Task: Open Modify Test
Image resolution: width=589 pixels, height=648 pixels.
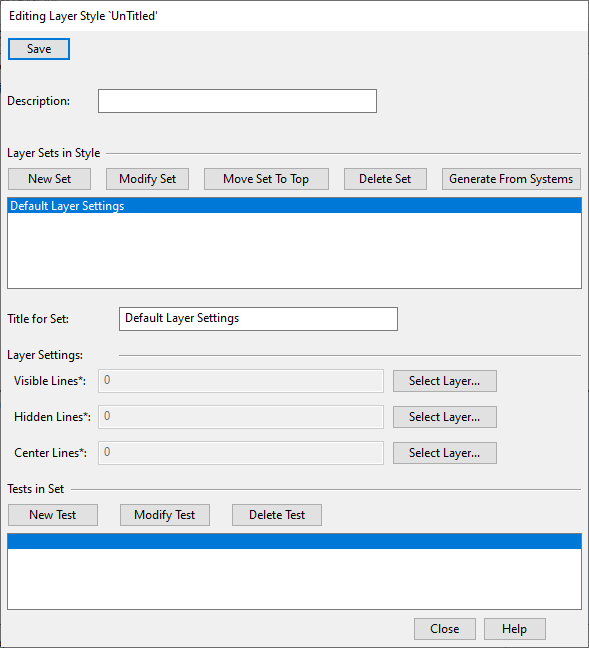Action: click(x=165, y=515)
